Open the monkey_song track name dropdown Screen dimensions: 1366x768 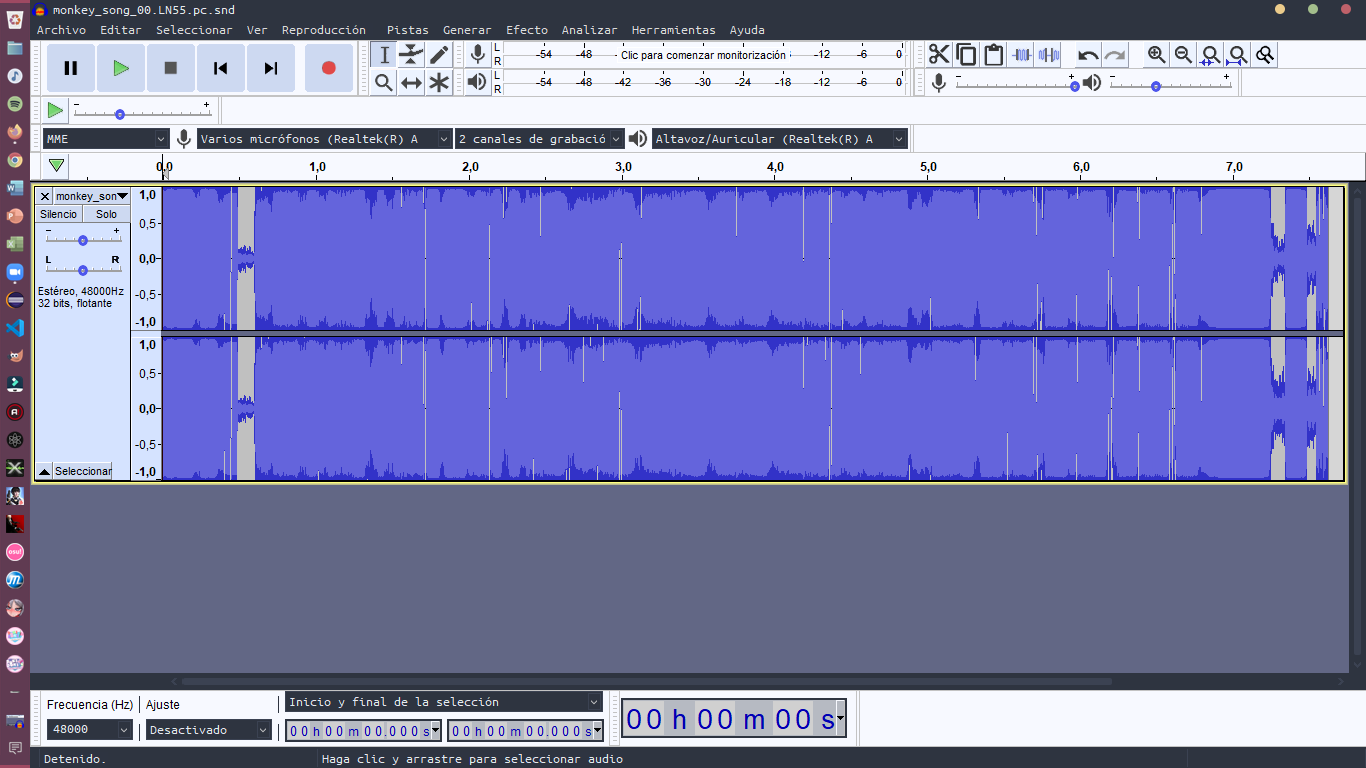[x=92, y=196]
